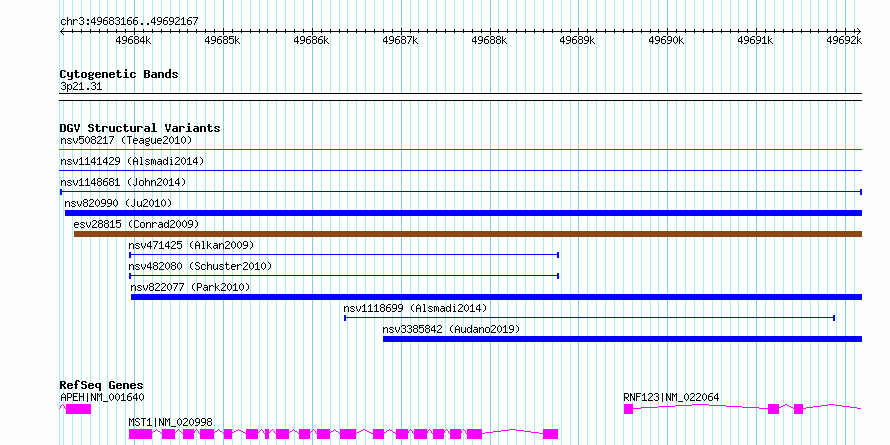Click the 49692k ruler tick label

pos(844,40)
